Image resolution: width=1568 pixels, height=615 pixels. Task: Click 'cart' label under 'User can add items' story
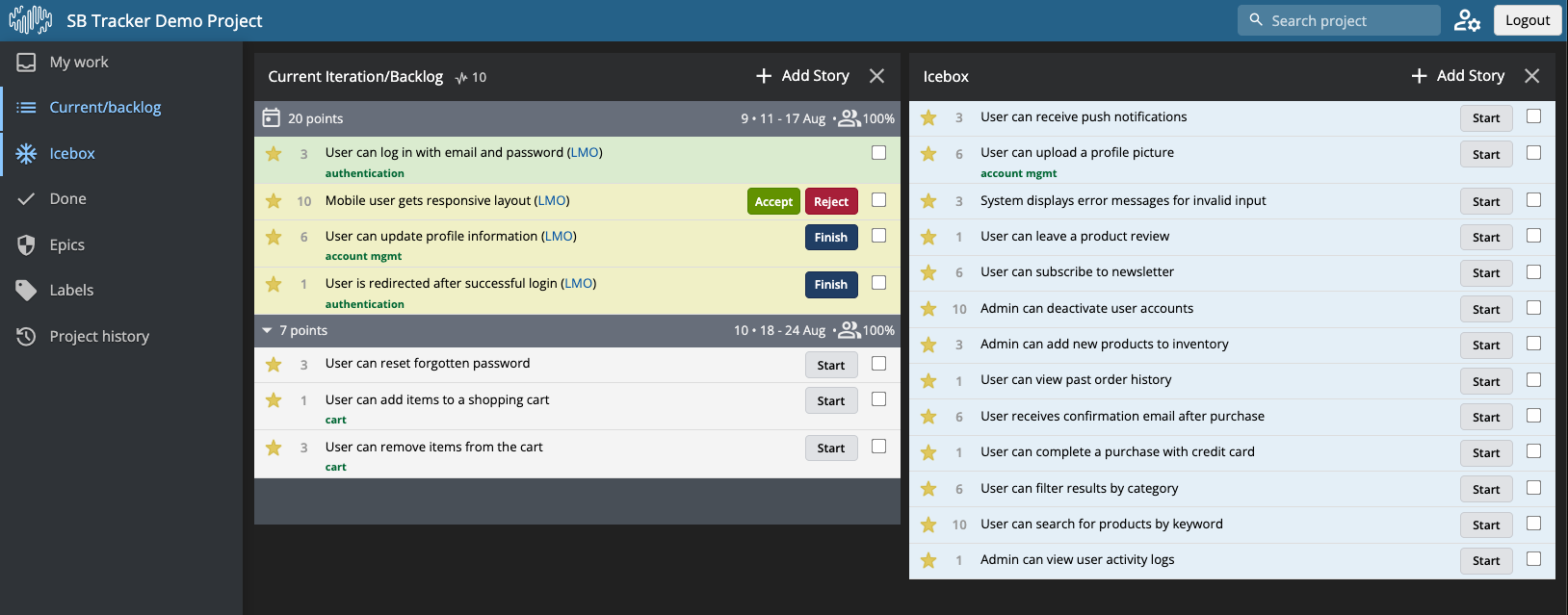click(336, 420)
